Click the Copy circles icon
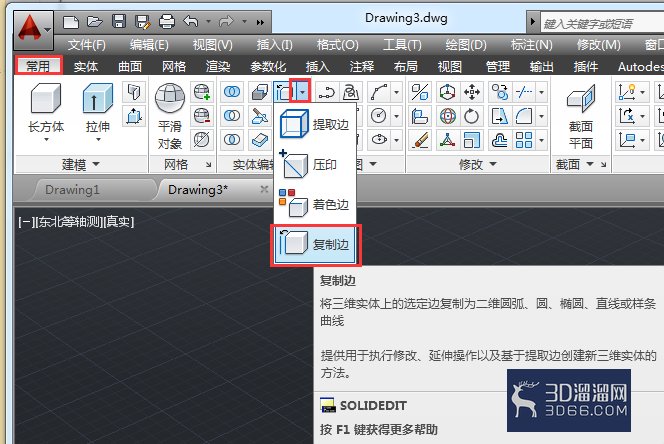The width and height of the screenshot is (664, 444). tap(500, 92)
